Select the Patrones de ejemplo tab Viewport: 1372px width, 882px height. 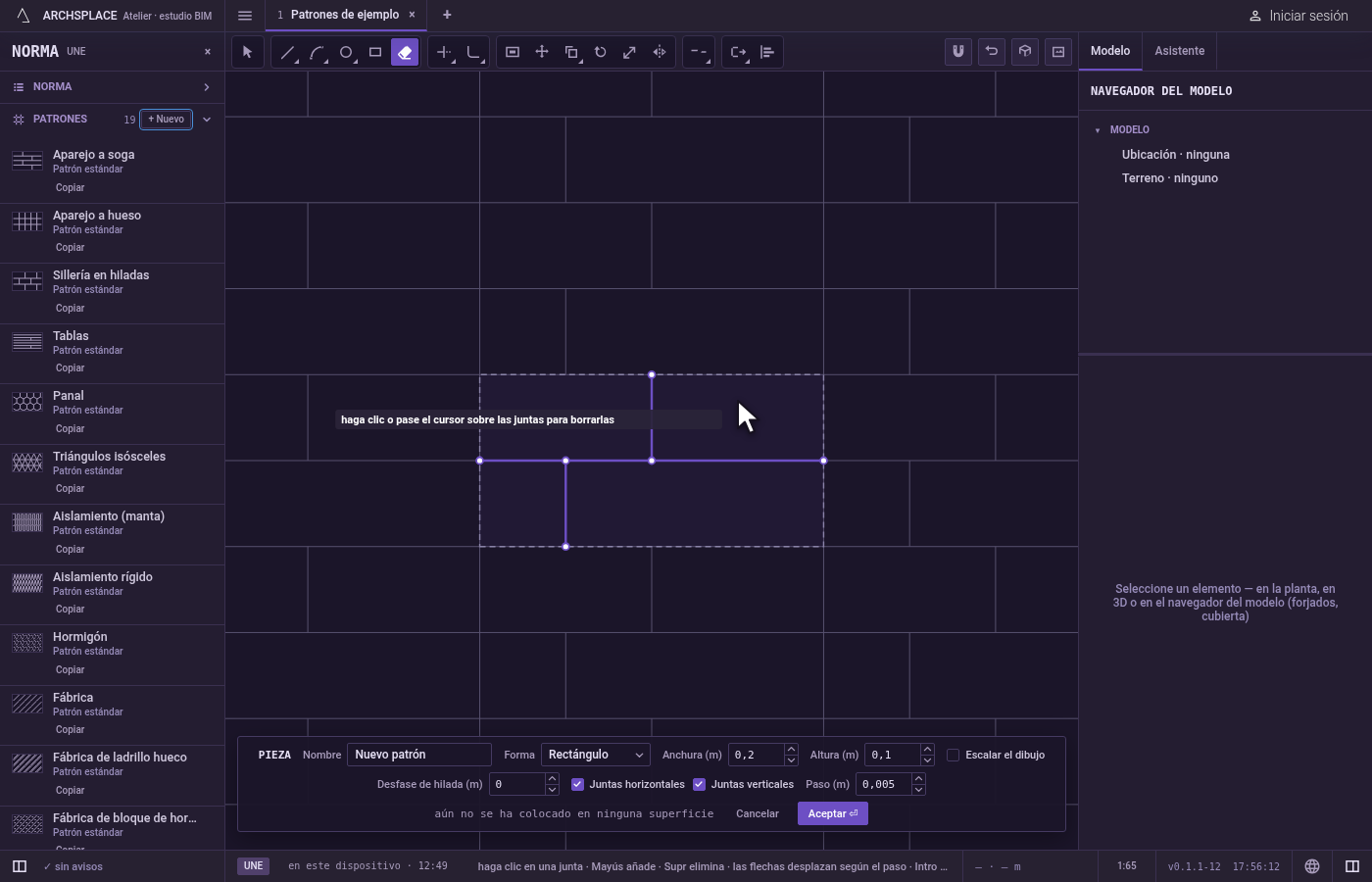(x=345, y=15)
